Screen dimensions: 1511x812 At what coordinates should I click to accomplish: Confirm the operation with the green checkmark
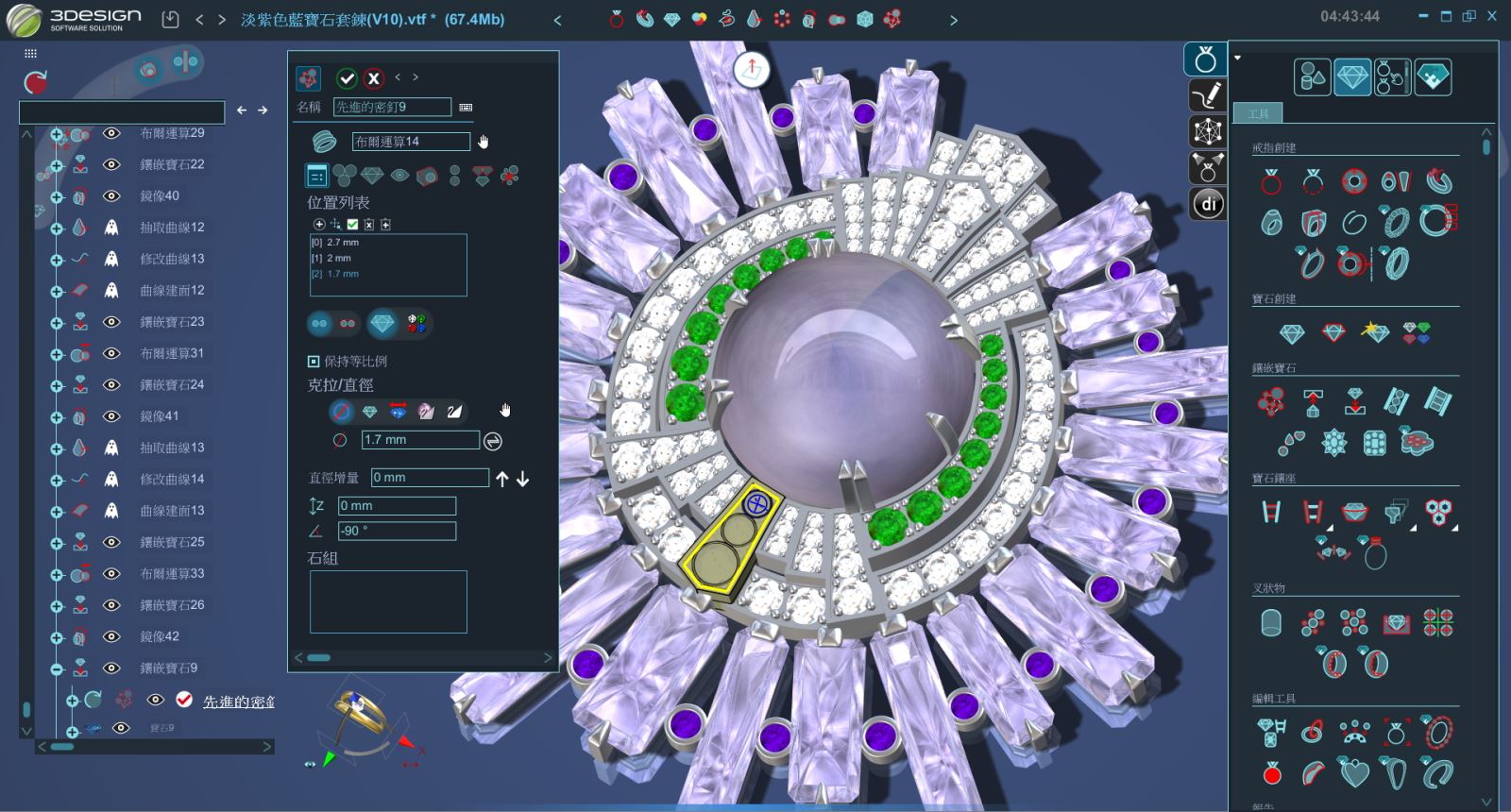(347, 78)
